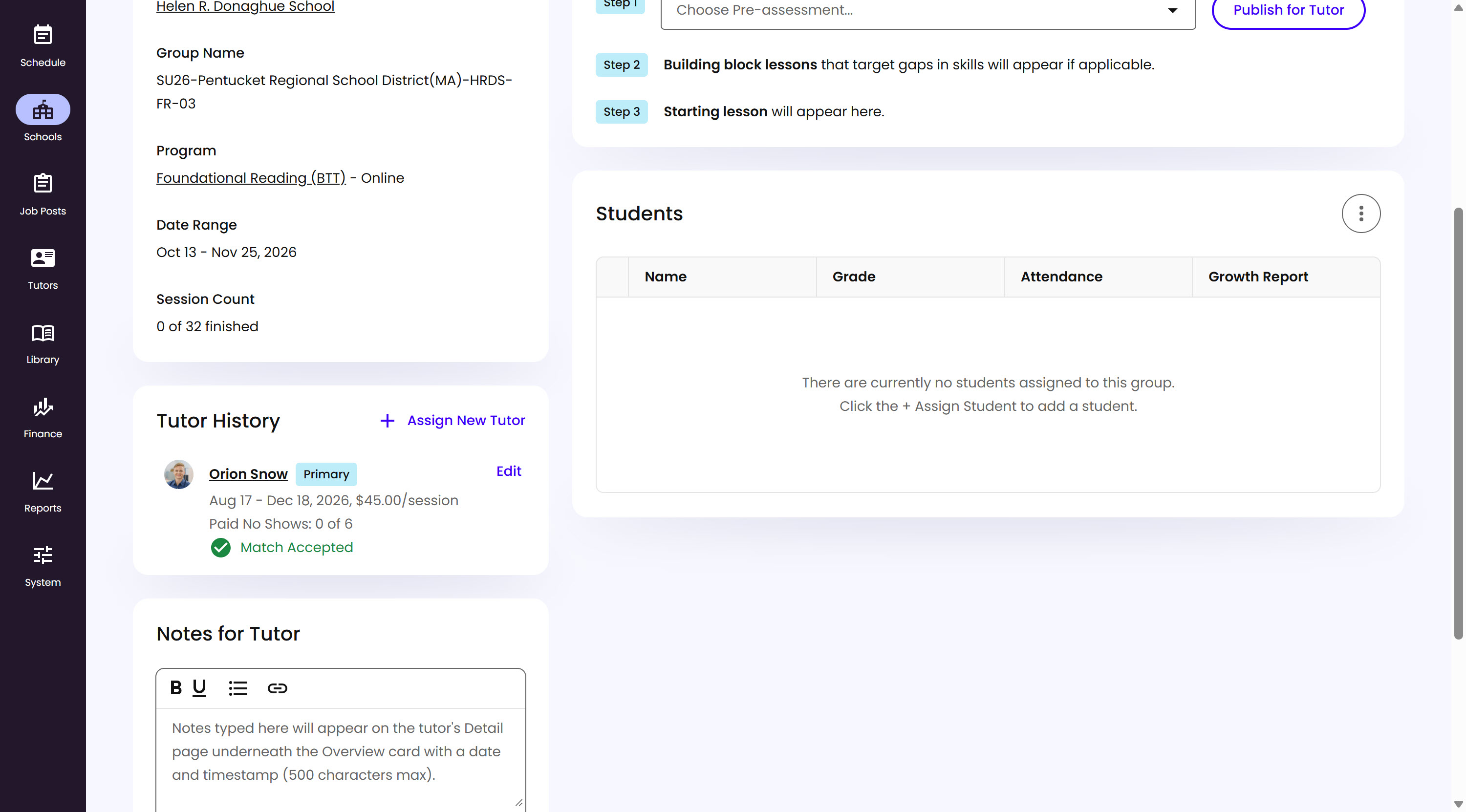Click the SU26-Pentucket group name text
1466x812 pixels.
coord(334,92)
